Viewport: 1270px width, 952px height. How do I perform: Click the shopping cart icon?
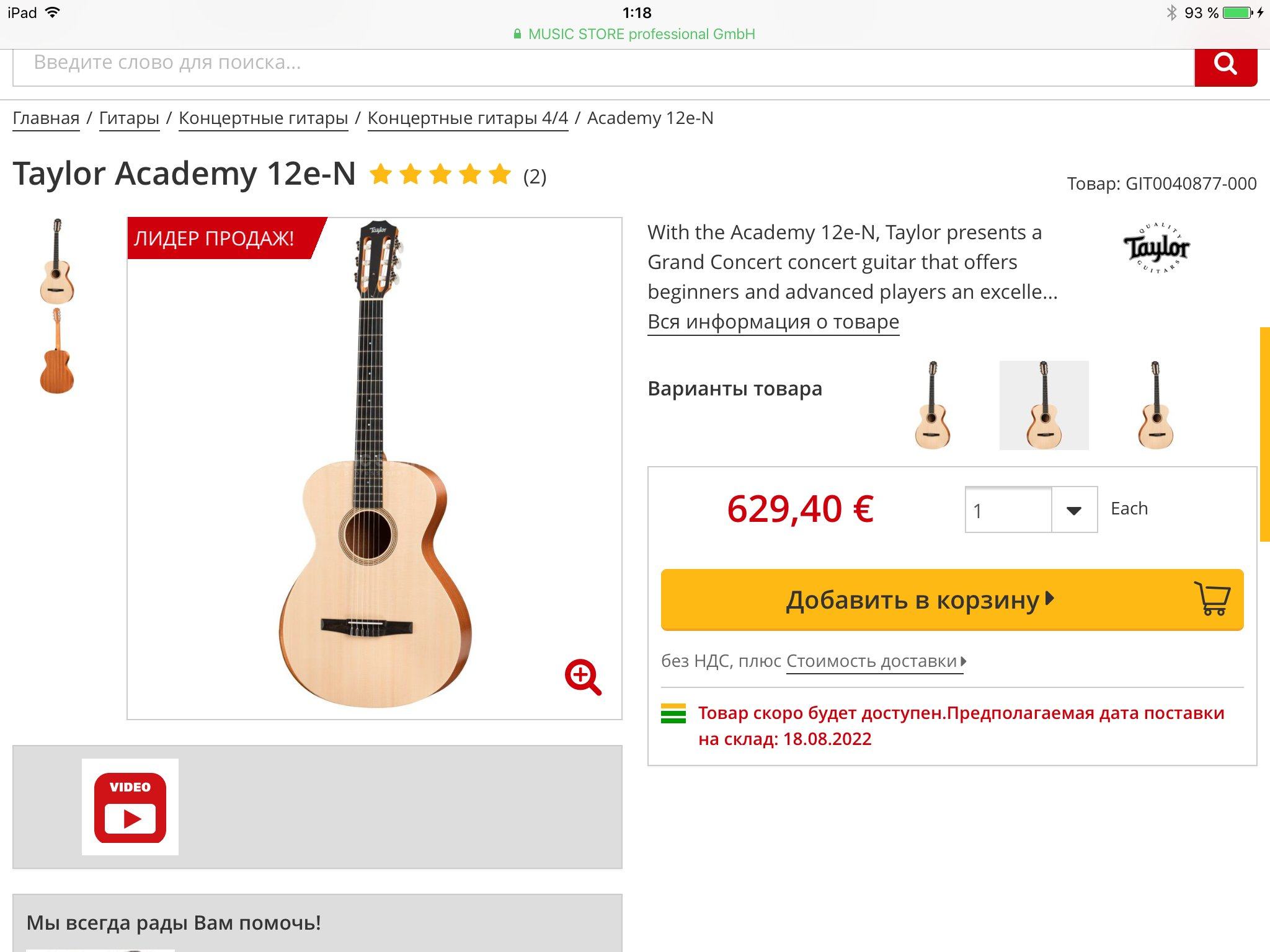pyautogui.click(x=1213, y=599)
